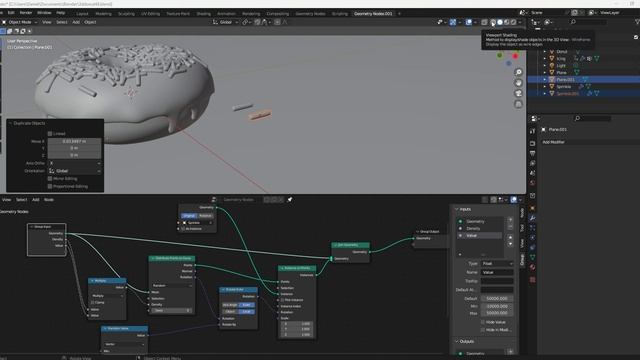The image size is (640, 360).
Task: Click Add Modifier button
Action: 591,142
